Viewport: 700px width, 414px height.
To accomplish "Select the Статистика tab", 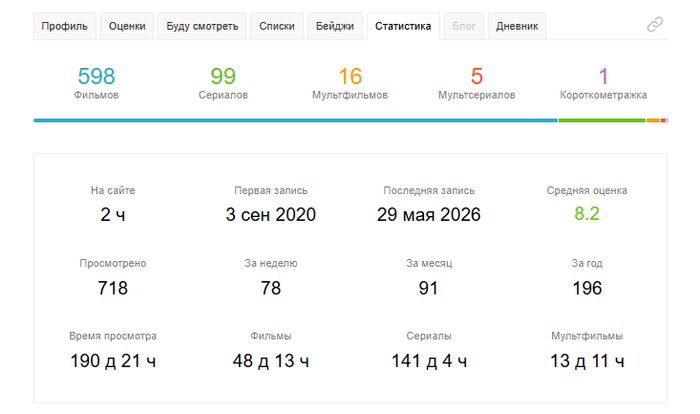I will (403, 26).
